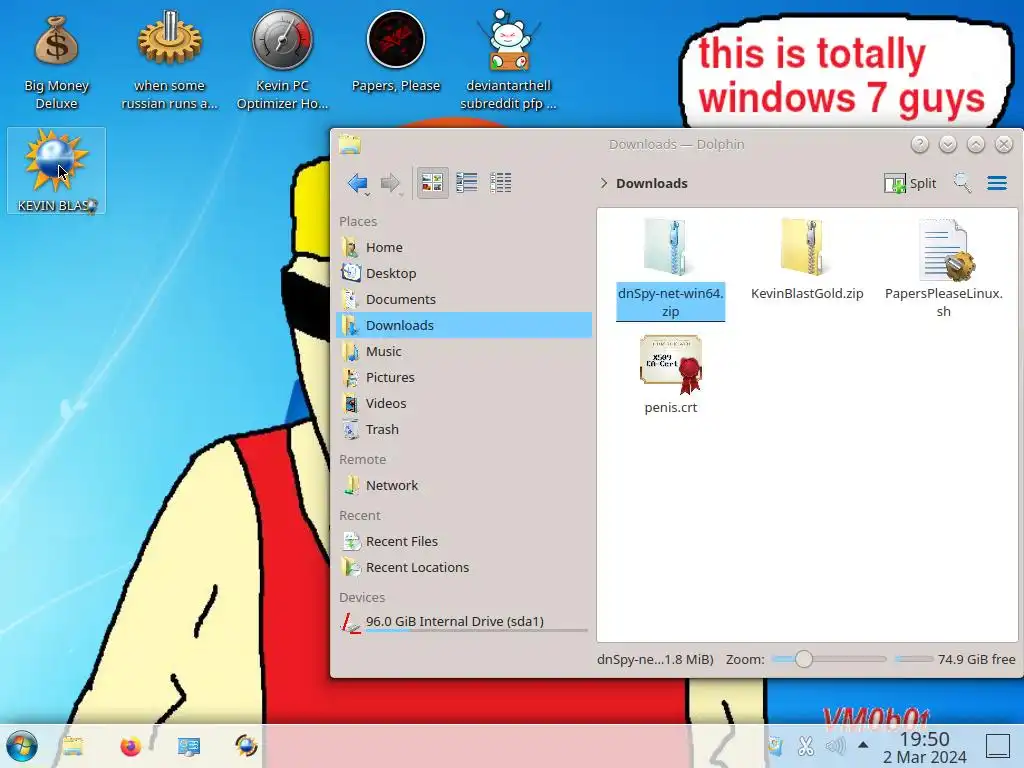Open the system settings taskbar icon
This screenshot has width=1024, height=768.
click(x=189, y=746)
